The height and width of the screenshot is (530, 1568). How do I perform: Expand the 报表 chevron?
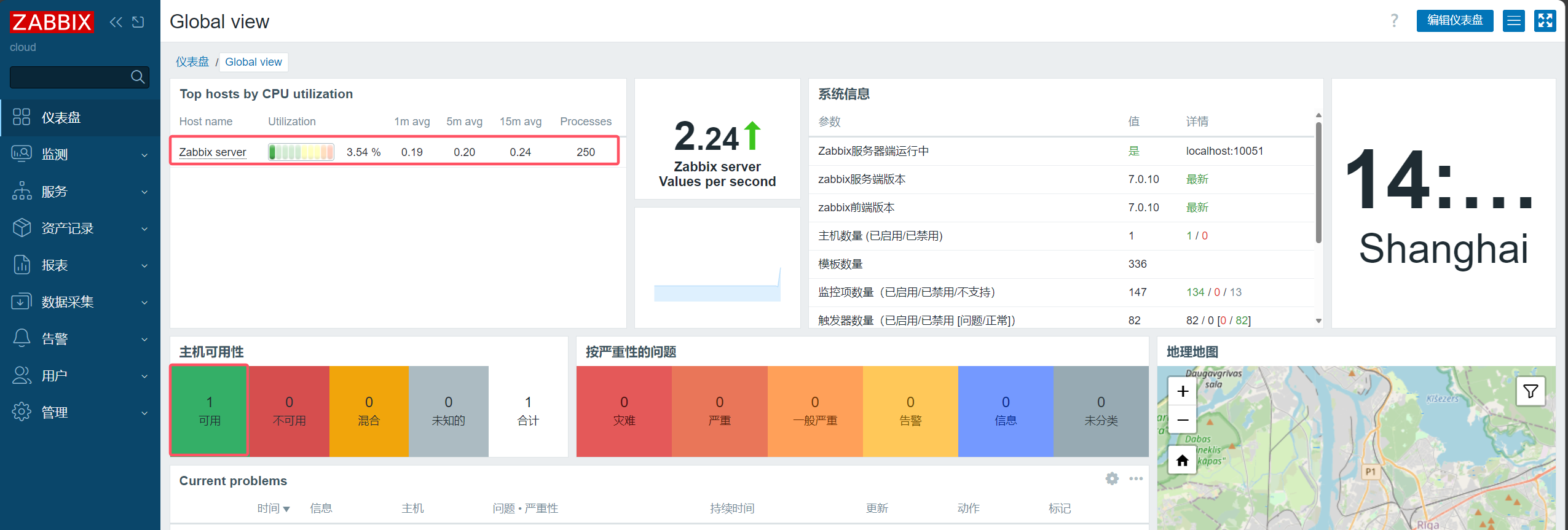coord(144,265)
